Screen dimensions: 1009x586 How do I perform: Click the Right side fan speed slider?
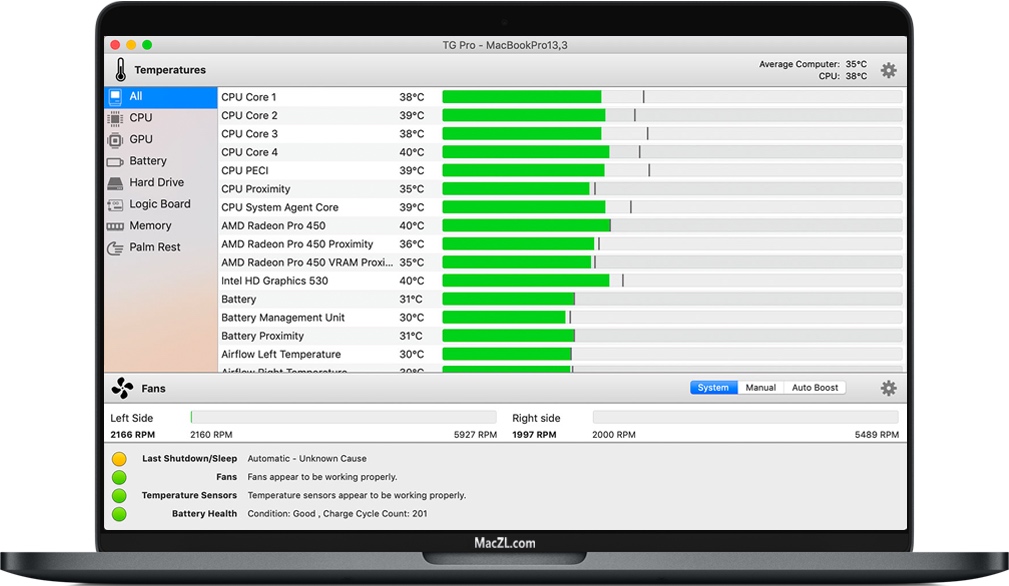point(745,418)
